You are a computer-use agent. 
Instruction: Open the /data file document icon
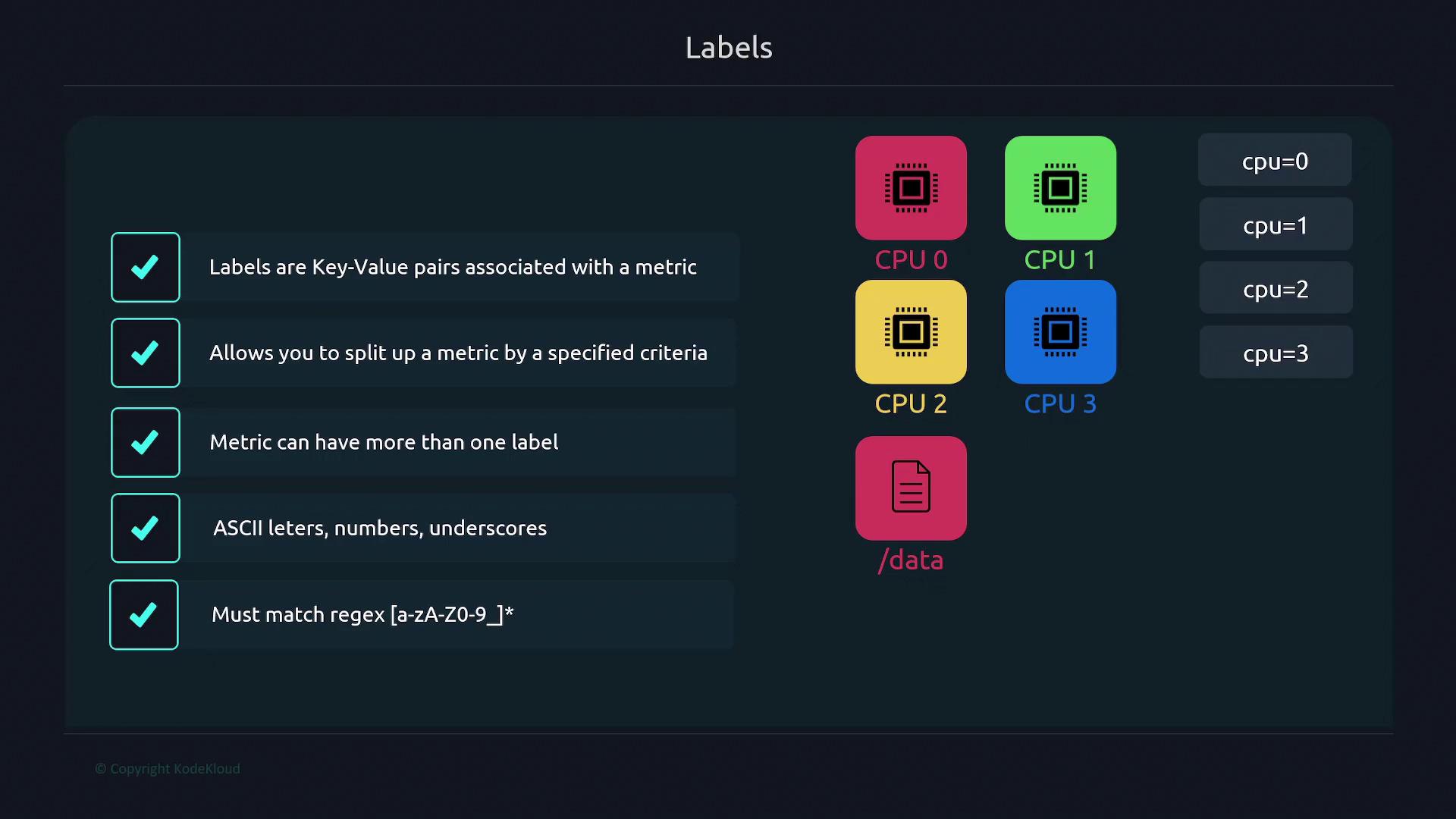(911, 488)
